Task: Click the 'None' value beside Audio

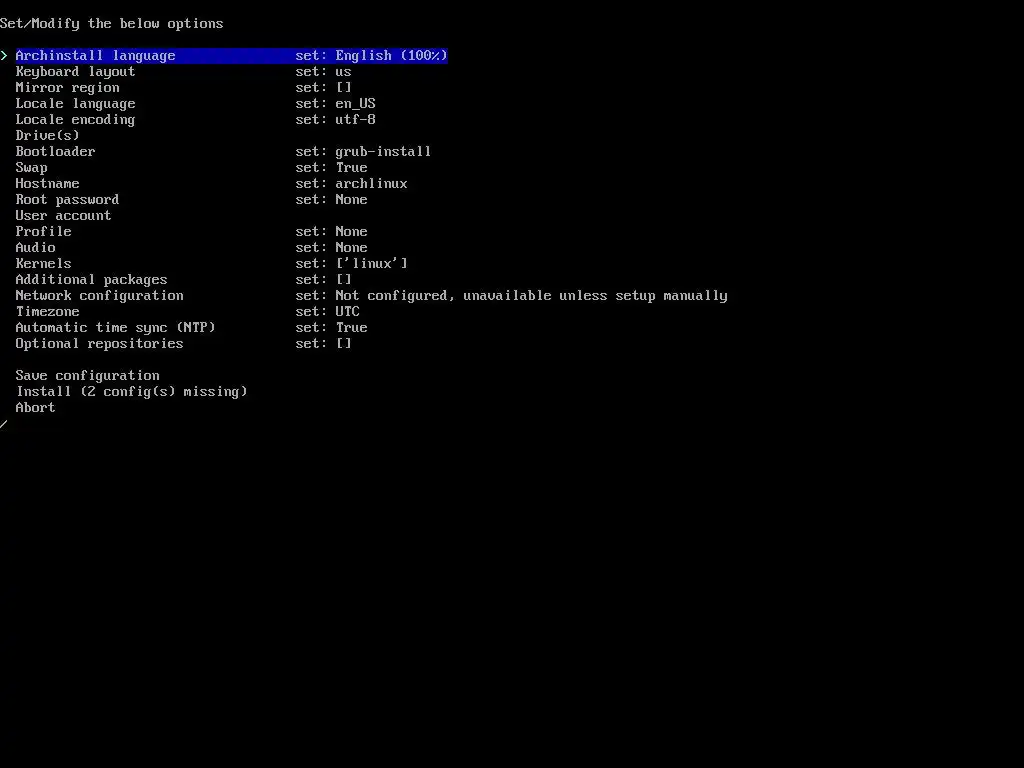Action: click(351, 248)
